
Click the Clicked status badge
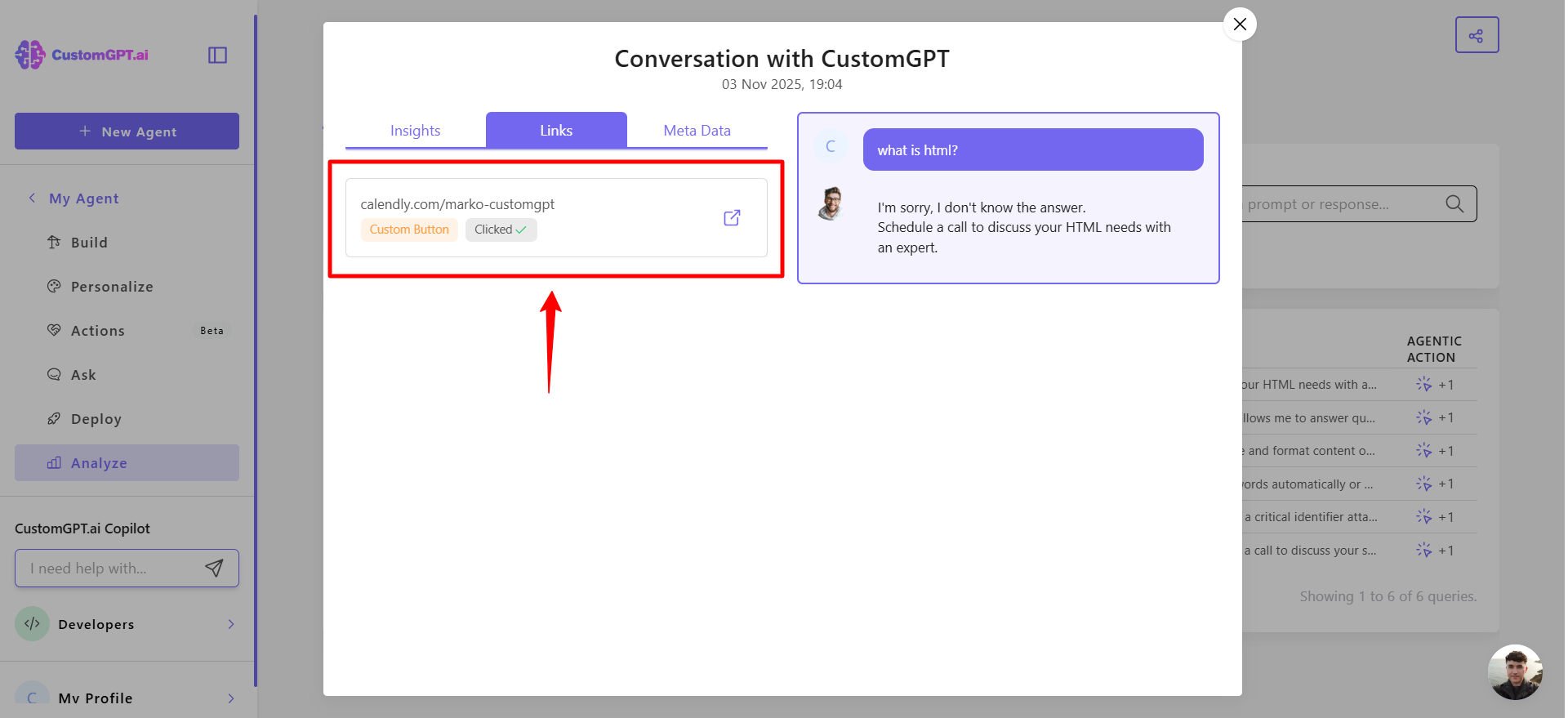pyautogui.click(x=501, y=230)
